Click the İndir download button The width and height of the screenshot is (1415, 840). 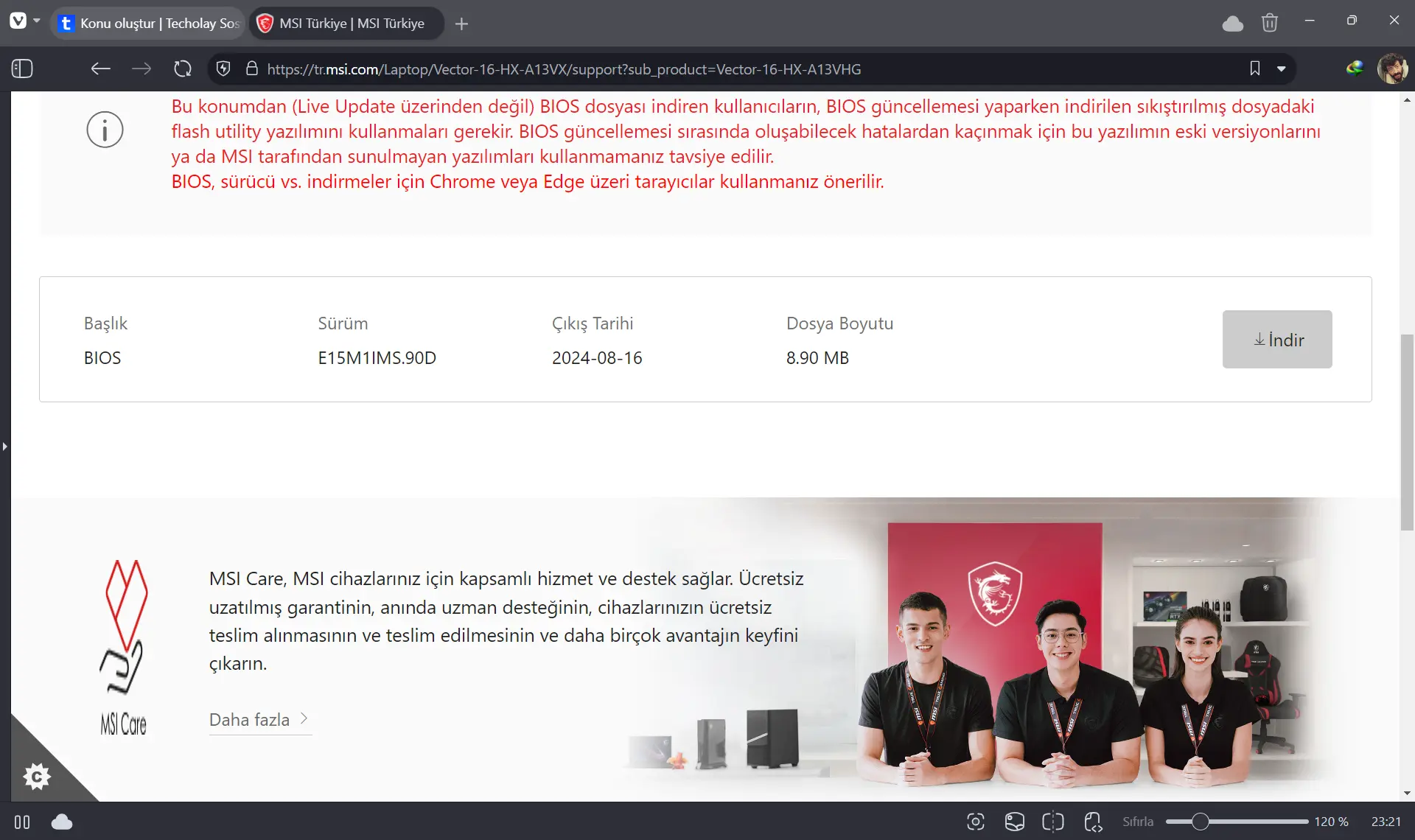tap(1277, 339)
